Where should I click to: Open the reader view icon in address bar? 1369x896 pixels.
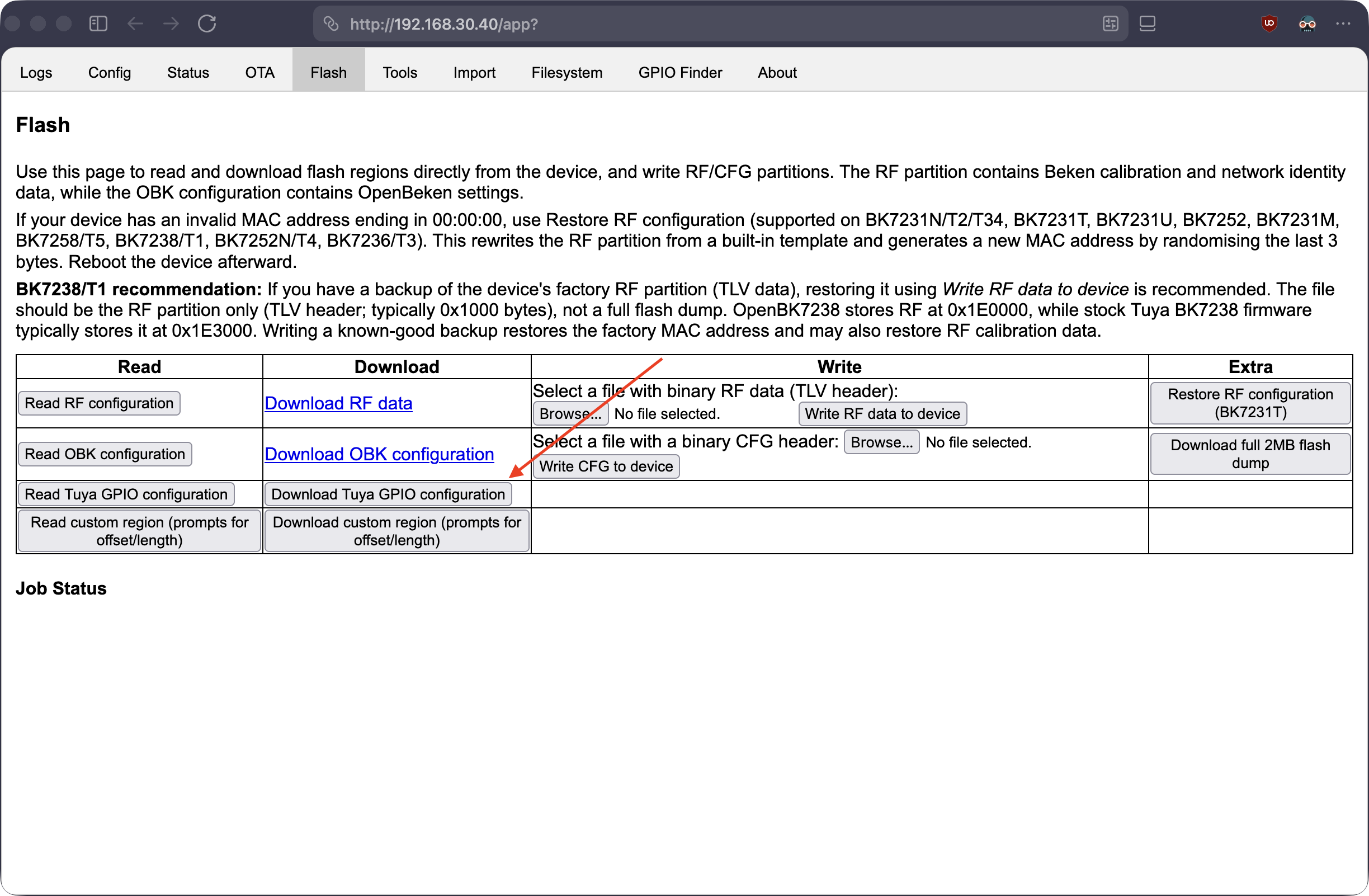1110,23
